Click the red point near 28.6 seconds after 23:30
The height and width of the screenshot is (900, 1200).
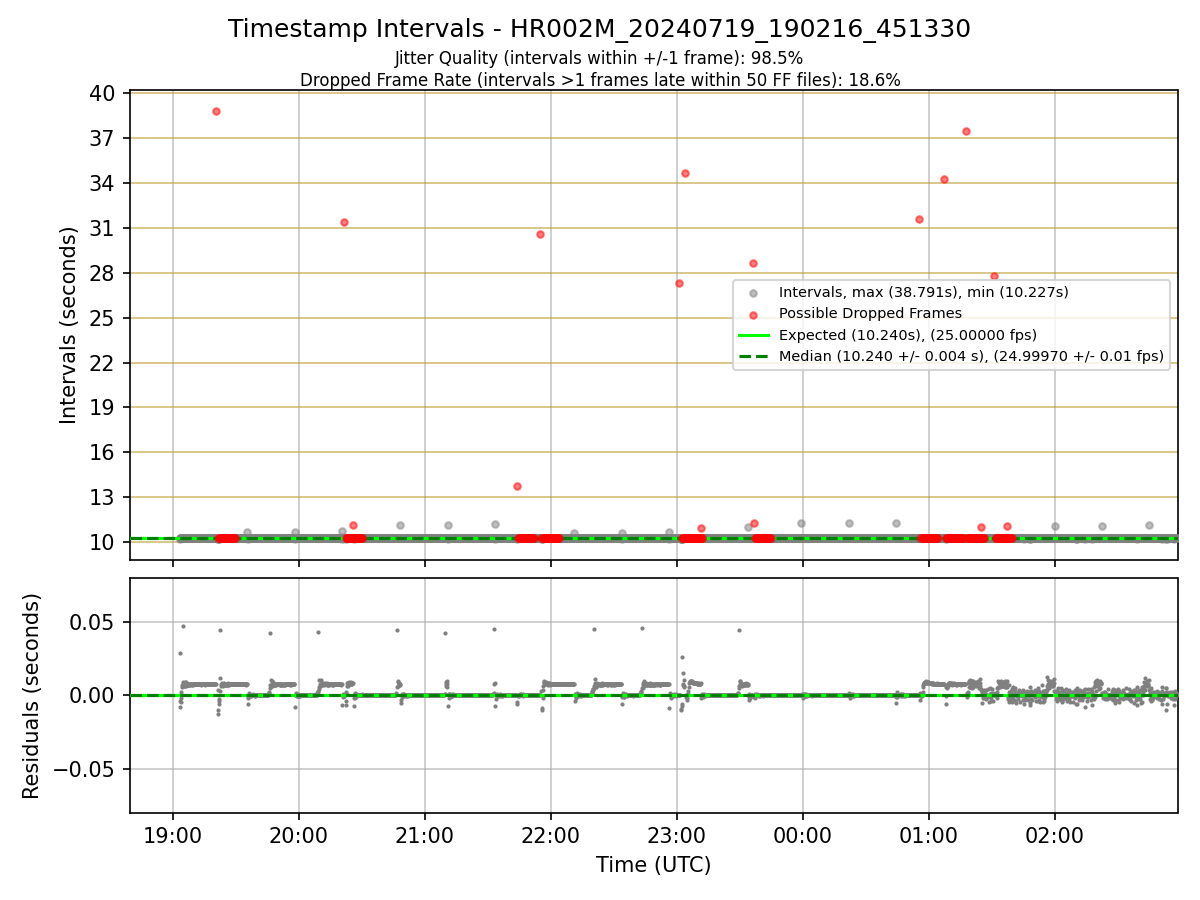click(753, 263)
